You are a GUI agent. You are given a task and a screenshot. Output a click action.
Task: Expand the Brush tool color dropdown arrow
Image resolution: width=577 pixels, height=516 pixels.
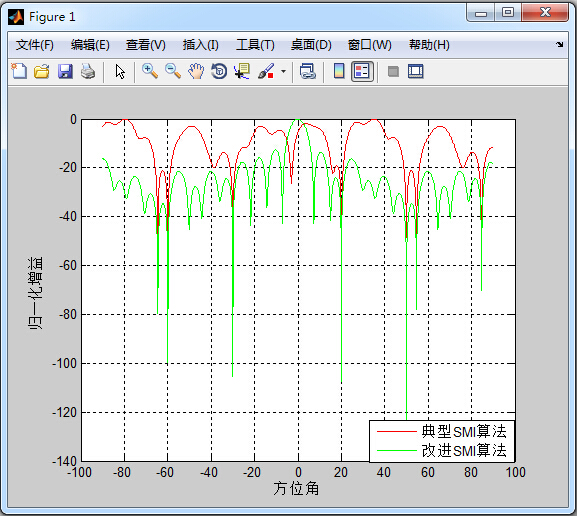tap(283, 71)
